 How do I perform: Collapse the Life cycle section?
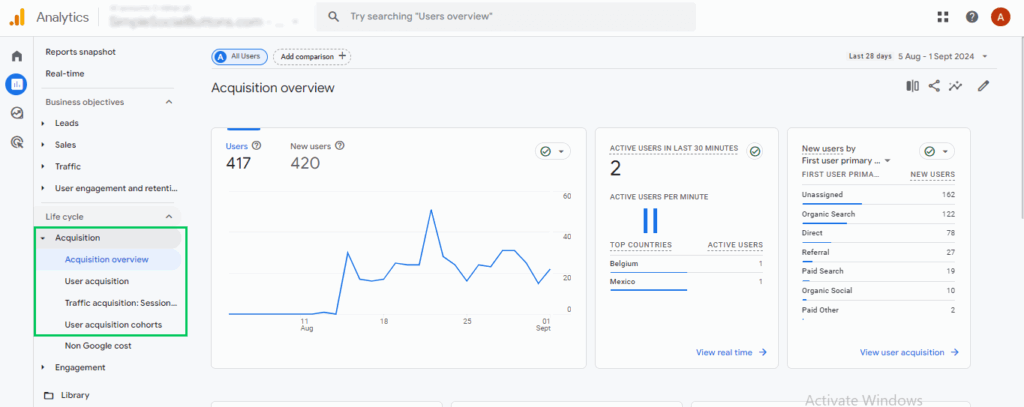coord(168,216)
